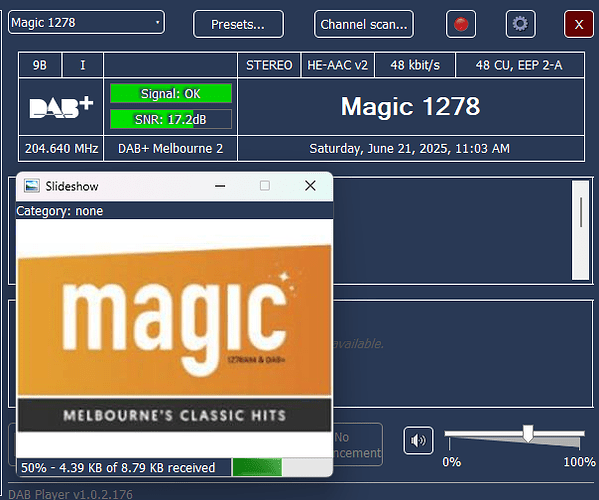Click the slideshow download progress bar
The height and width of the screenshot is (500, 599).
pos(282,468)
